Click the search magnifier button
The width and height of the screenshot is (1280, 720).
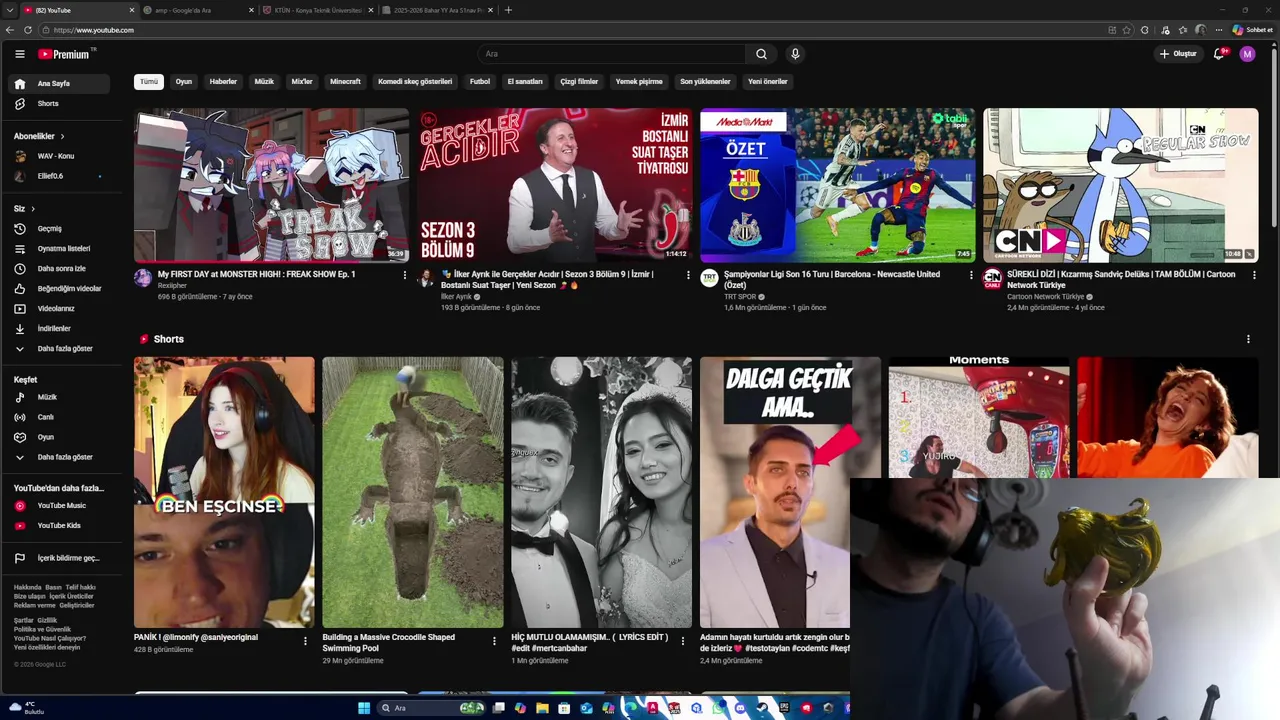[x=761, y=54]
